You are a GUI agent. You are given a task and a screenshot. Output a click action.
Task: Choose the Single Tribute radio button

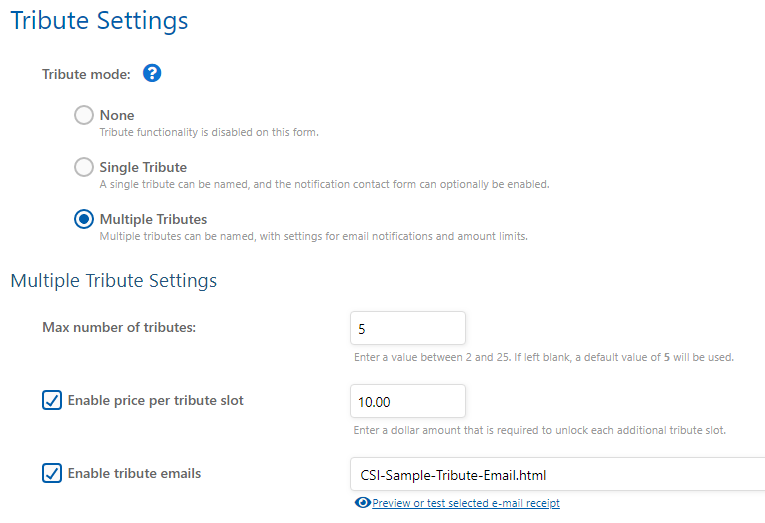(84, 167)
